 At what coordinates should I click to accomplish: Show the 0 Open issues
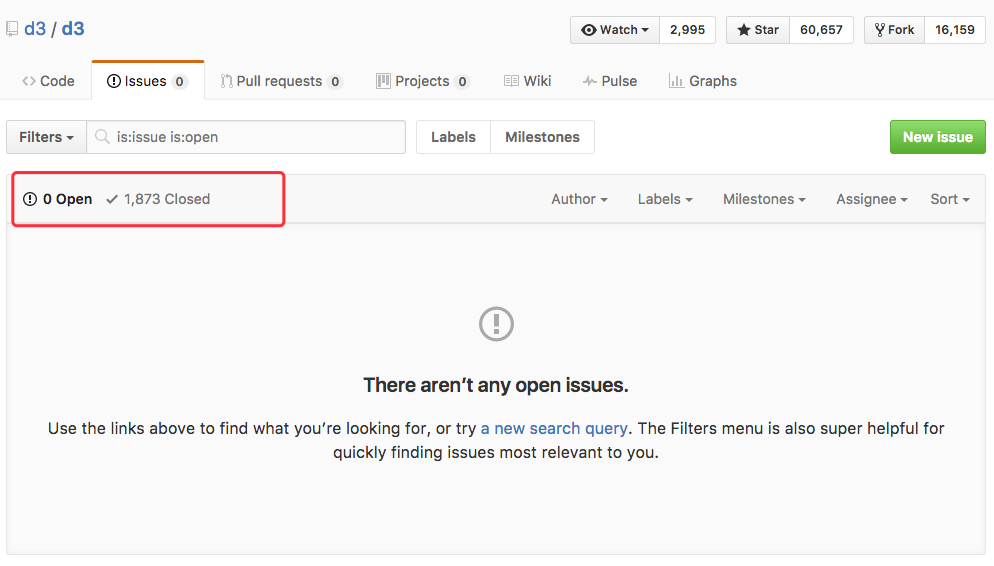pyautogui.click(x=58, y=199)
